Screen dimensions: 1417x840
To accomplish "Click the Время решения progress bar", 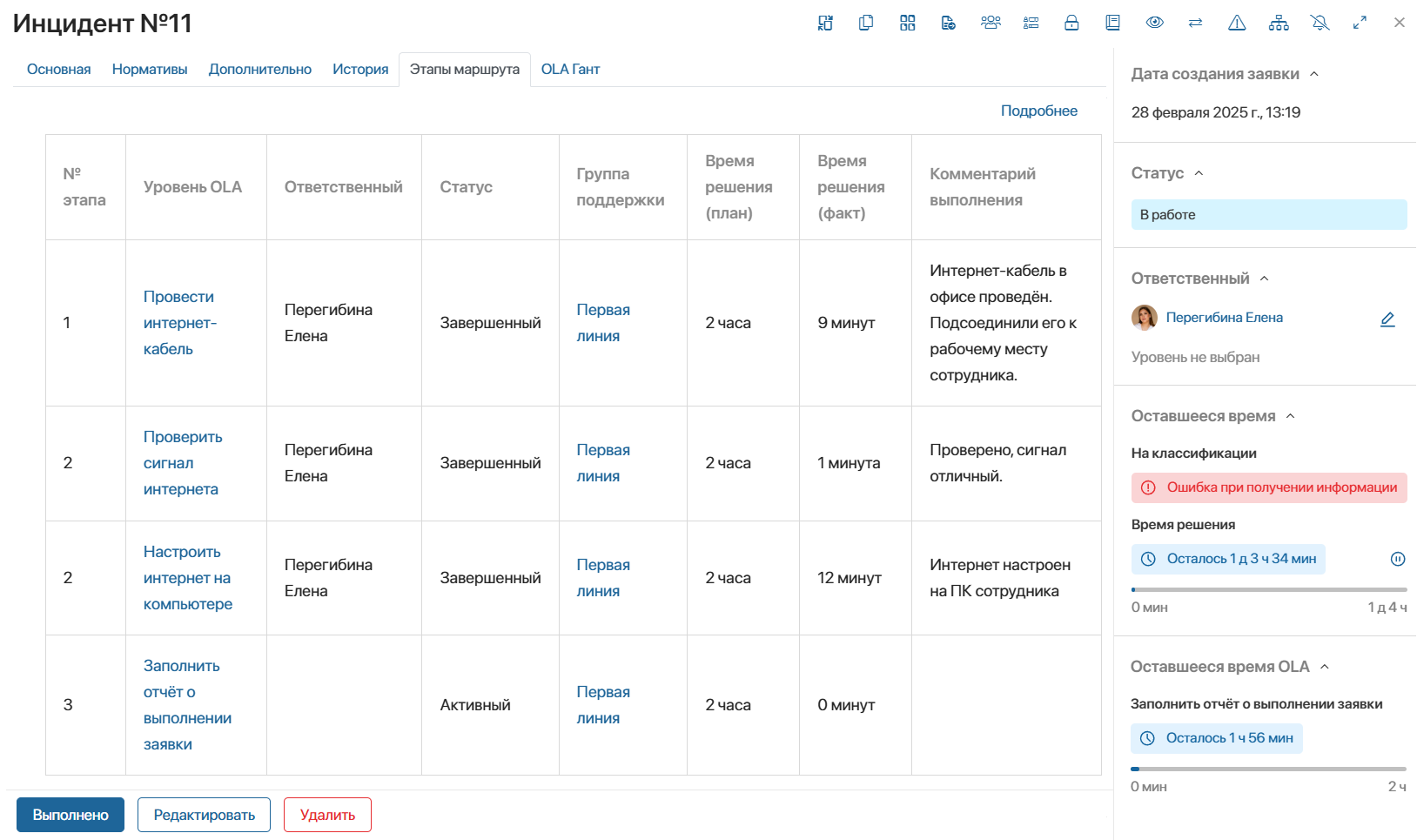I will pos(1269,589).
